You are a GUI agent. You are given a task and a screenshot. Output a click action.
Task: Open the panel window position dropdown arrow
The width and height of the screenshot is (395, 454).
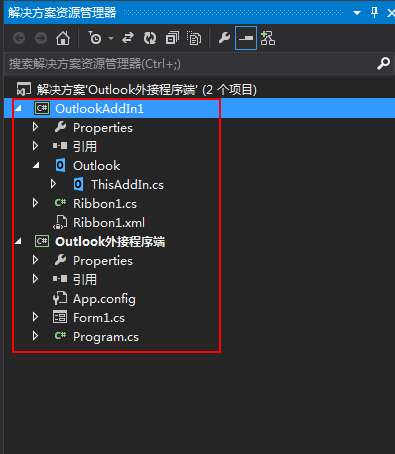(x=357, y=13)
